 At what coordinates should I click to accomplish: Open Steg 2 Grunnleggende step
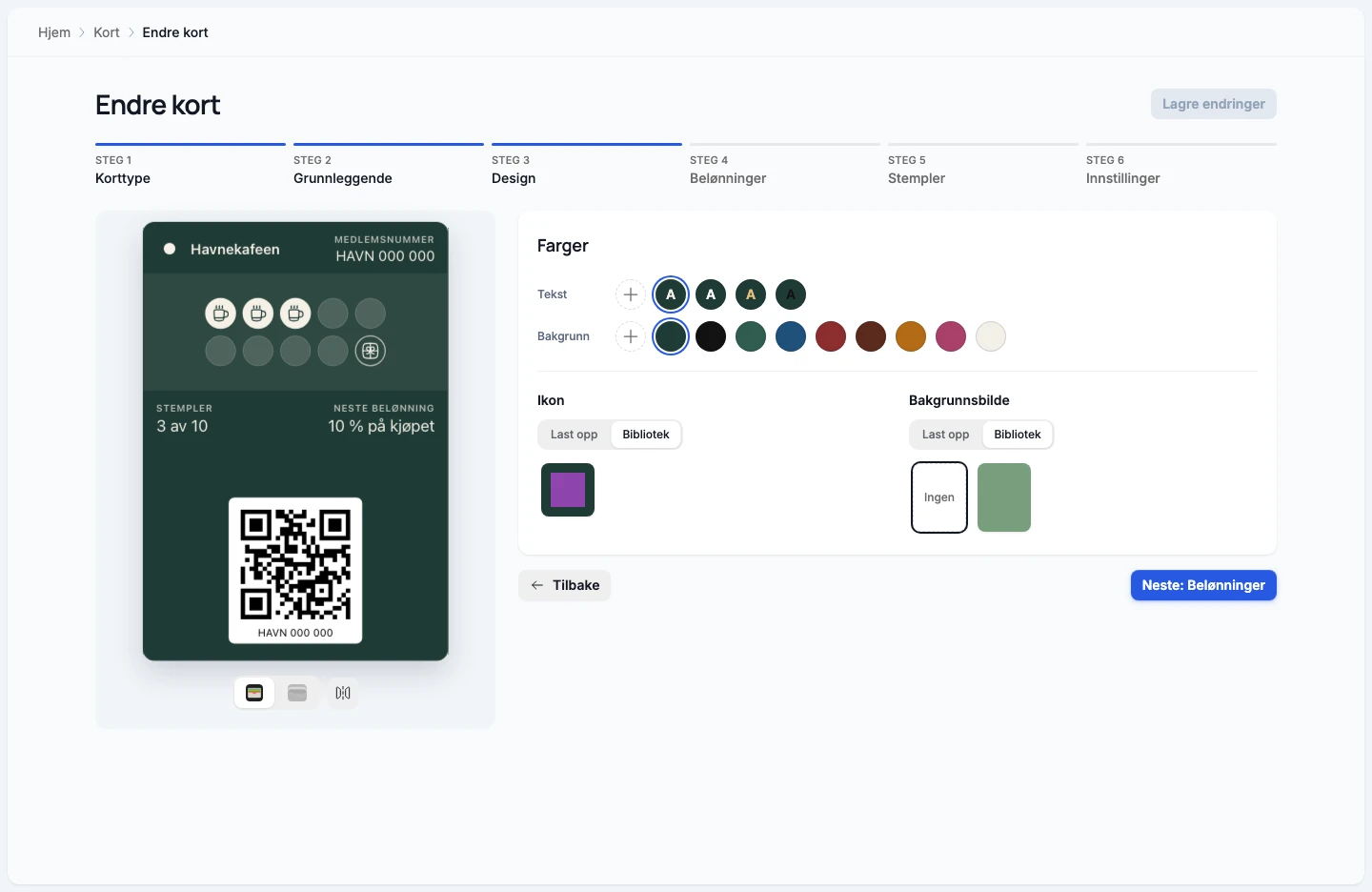(389, 166)
